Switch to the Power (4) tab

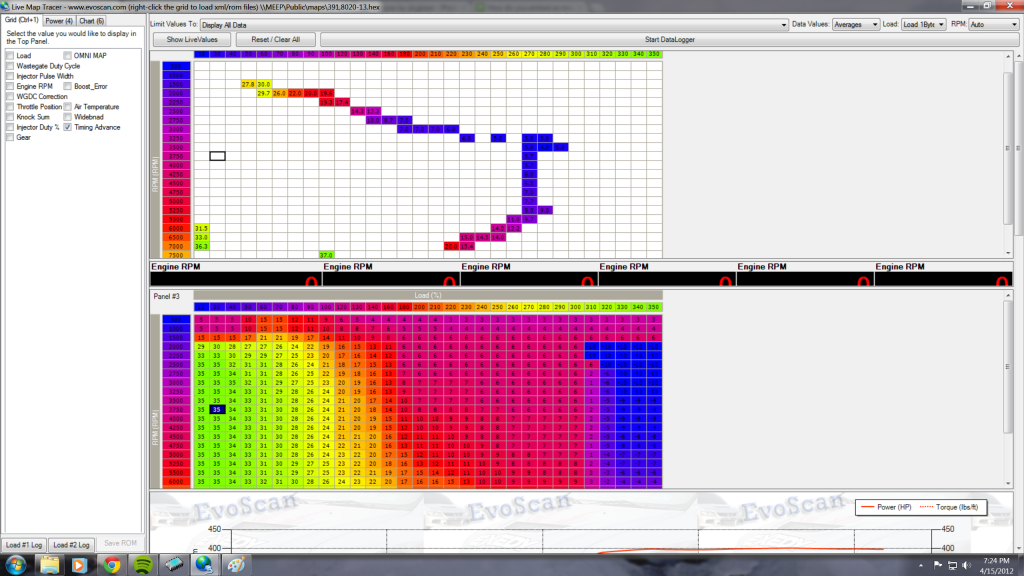pyautogui.click(x=59, y=21)
